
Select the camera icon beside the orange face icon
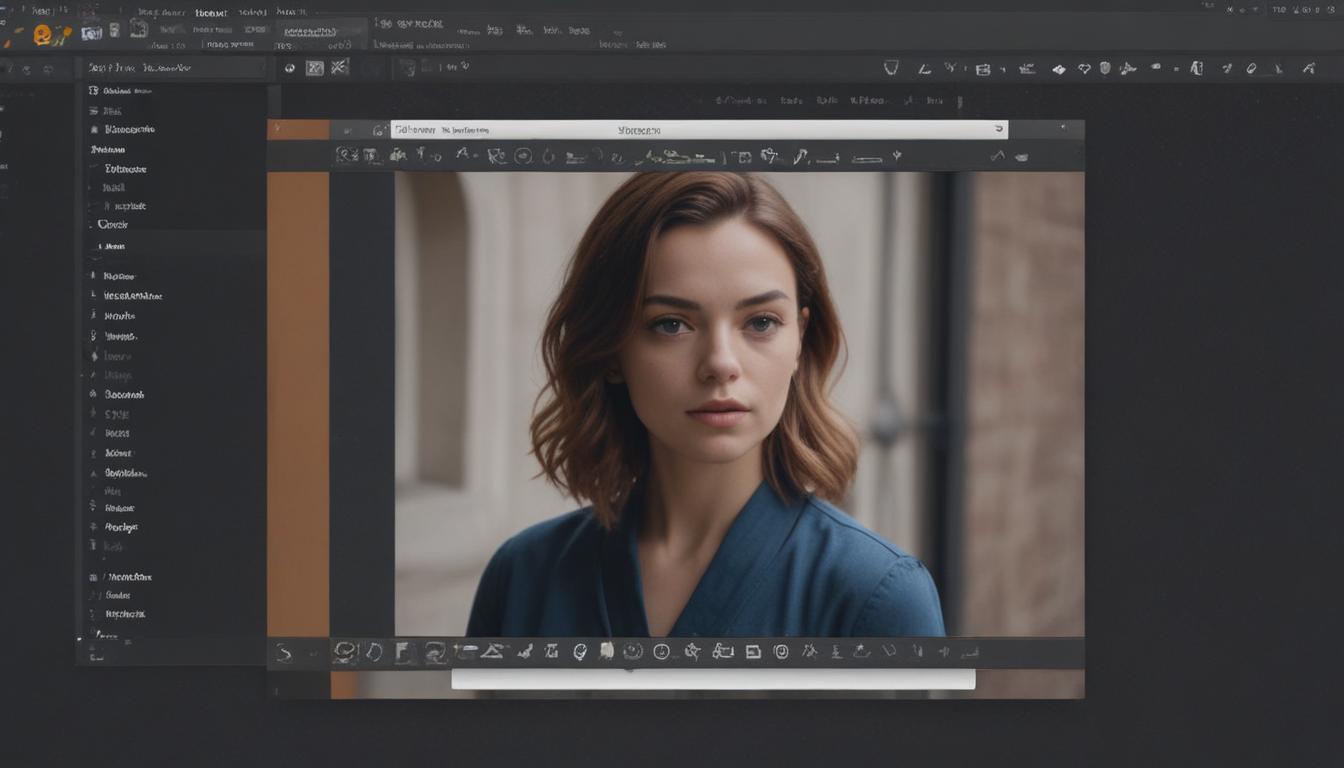(92, 33)
